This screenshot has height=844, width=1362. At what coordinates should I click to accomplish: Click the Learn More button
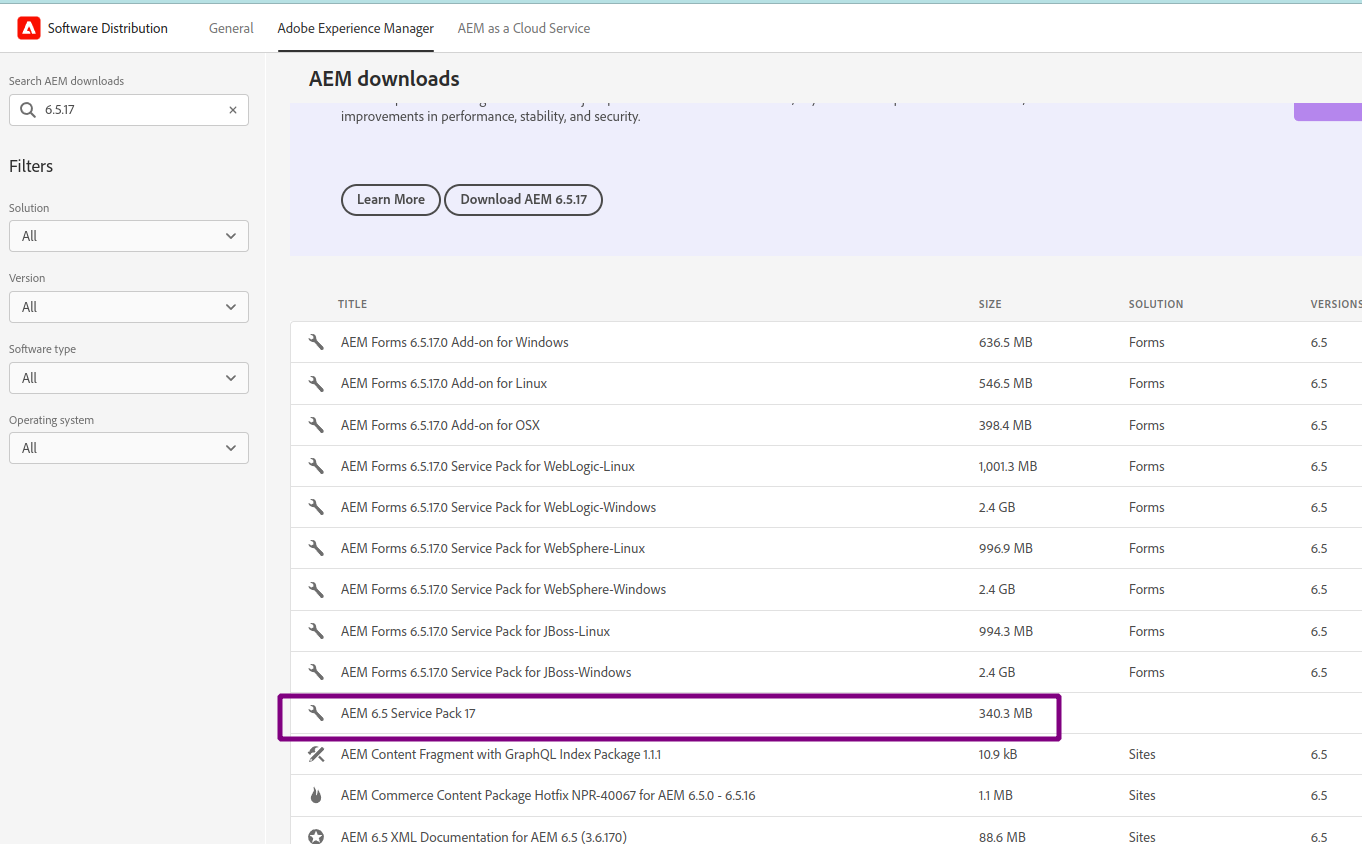click(390, 199)
